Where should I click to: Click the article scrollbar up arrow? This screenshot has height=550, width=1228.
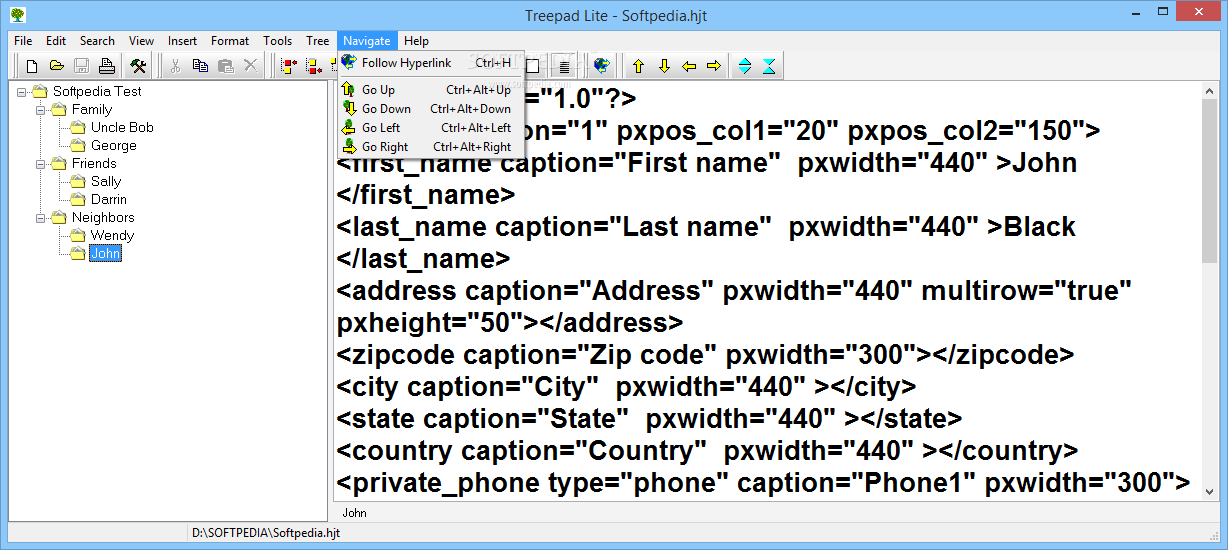click(1210, 91)
